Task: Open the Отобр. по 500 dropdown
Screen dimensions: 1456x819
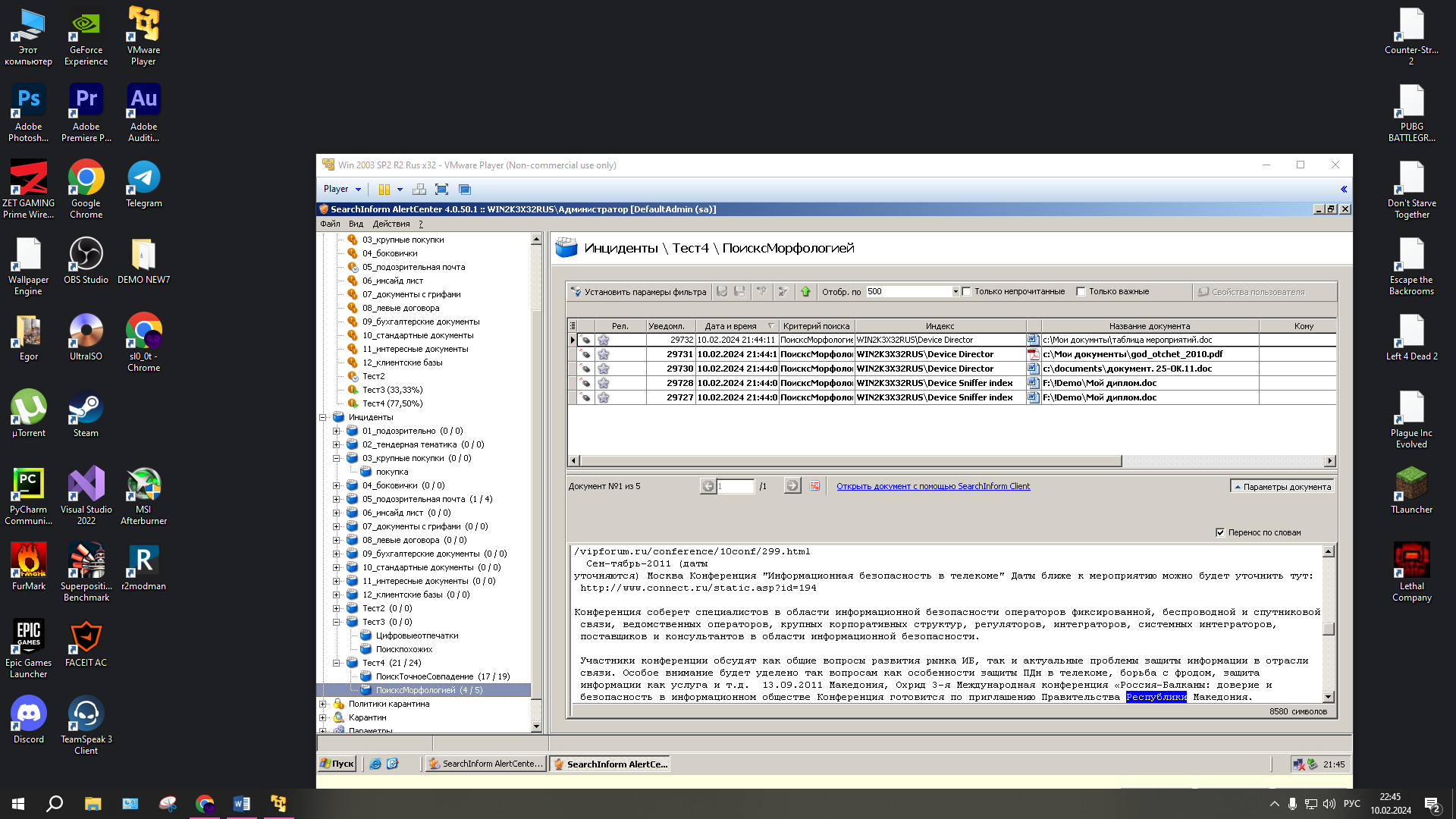Action: tap(955, 292)
